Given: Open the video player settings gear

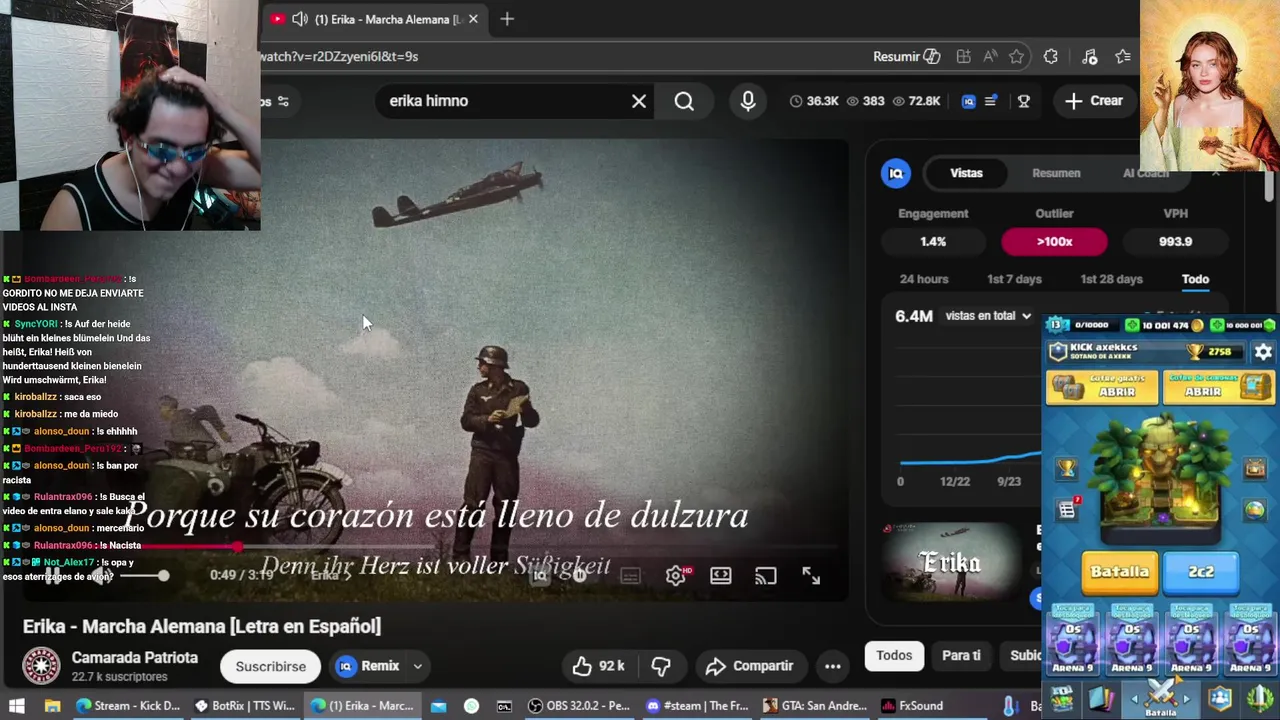Looking at the screenshot, I should (676, 576).
